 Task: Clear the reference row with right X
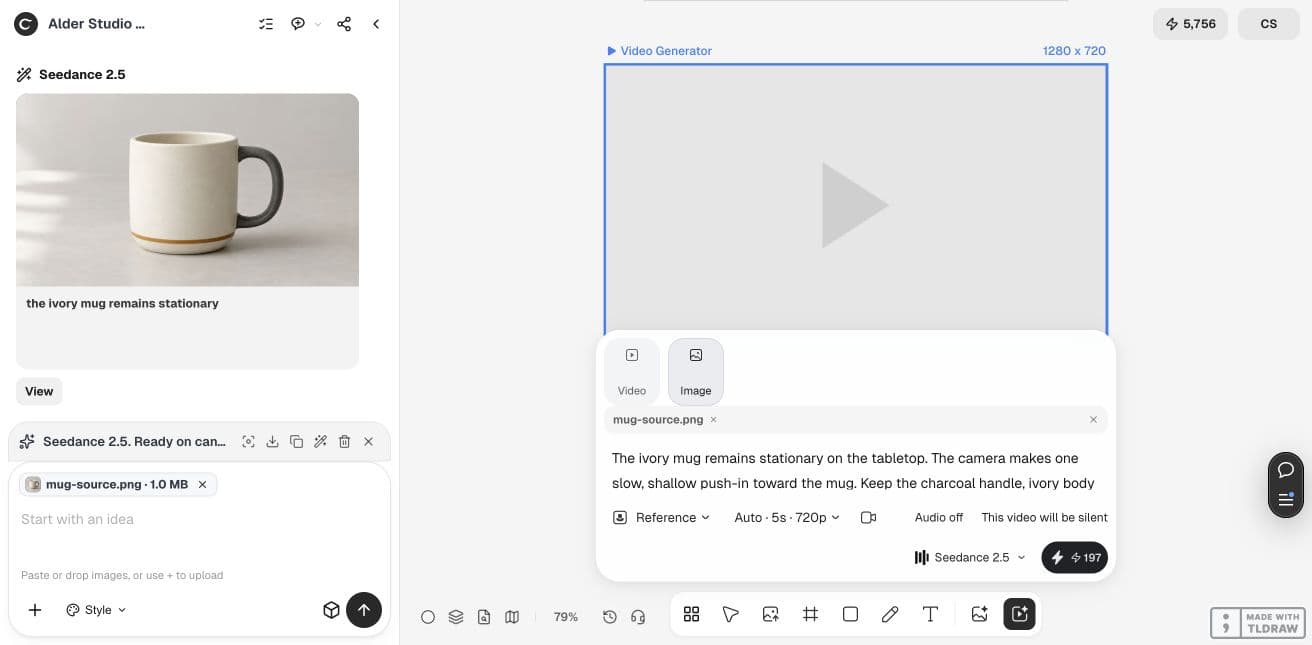1093,420
